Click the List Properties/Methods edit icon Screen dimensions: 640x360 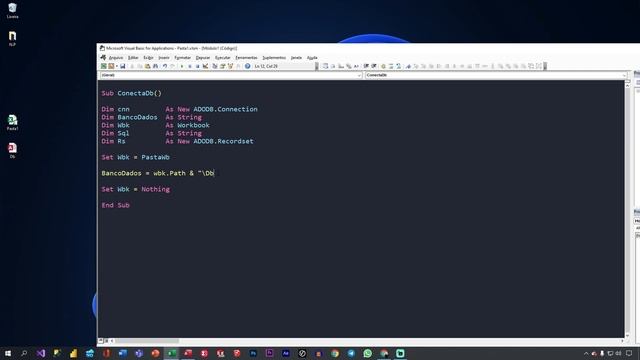pos(325,66)
